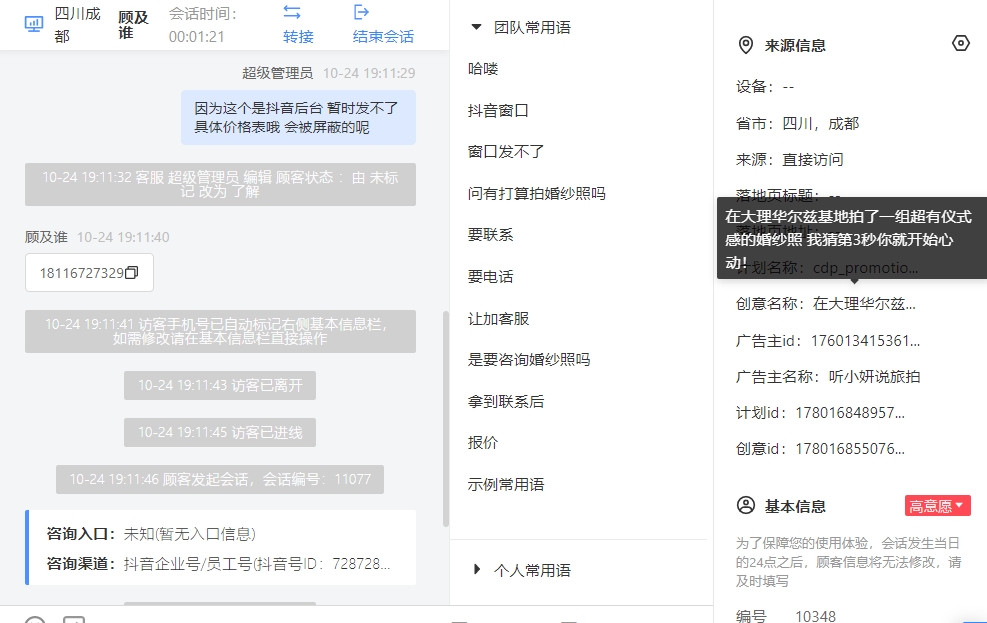Click the 访客已离开 system notice
Viewport: 987px width, 623px height.
tap(220, 385)
